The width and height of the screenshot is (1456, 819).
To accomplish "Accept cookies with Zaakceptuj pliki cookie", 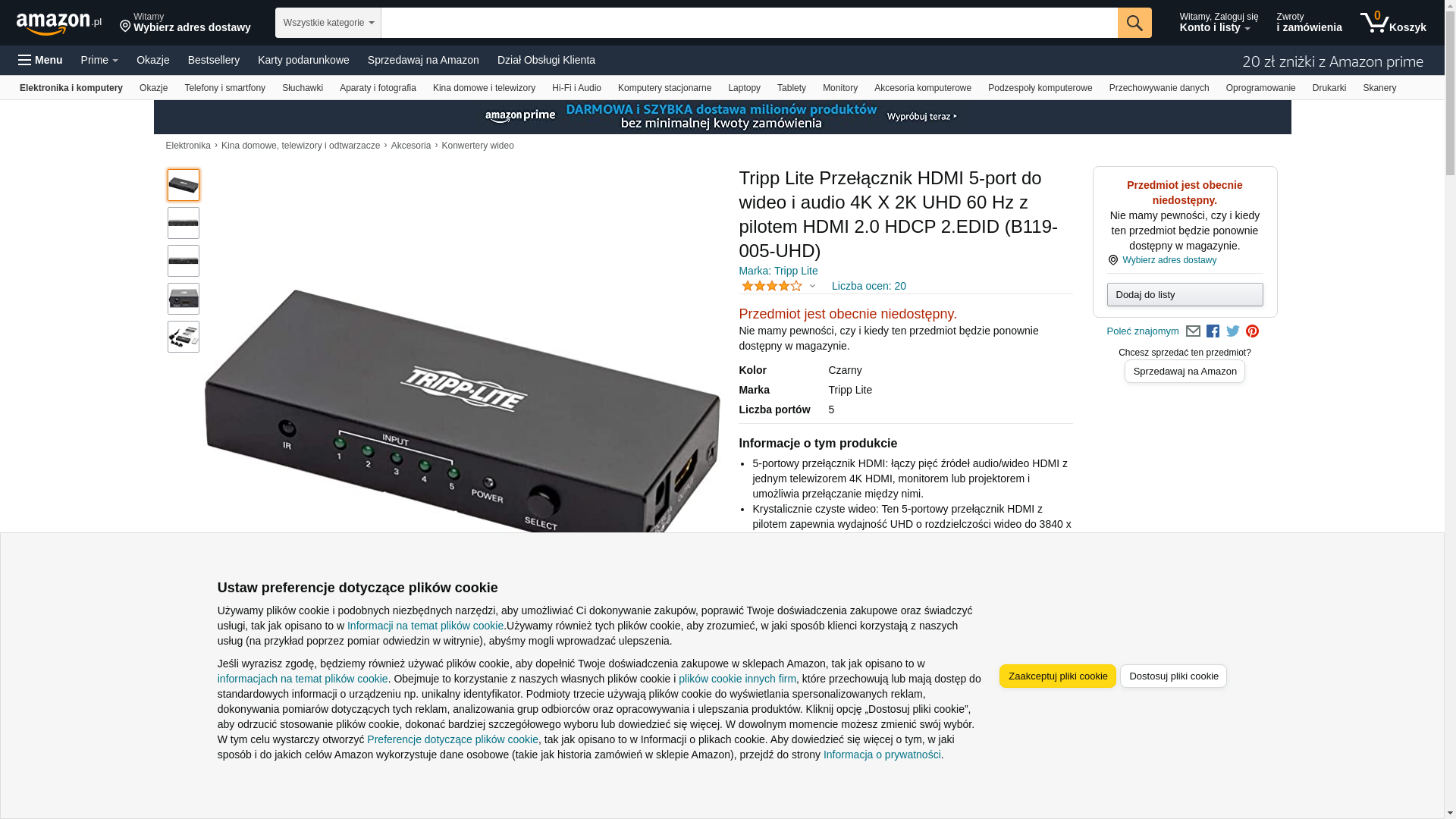I will 1058,676.
